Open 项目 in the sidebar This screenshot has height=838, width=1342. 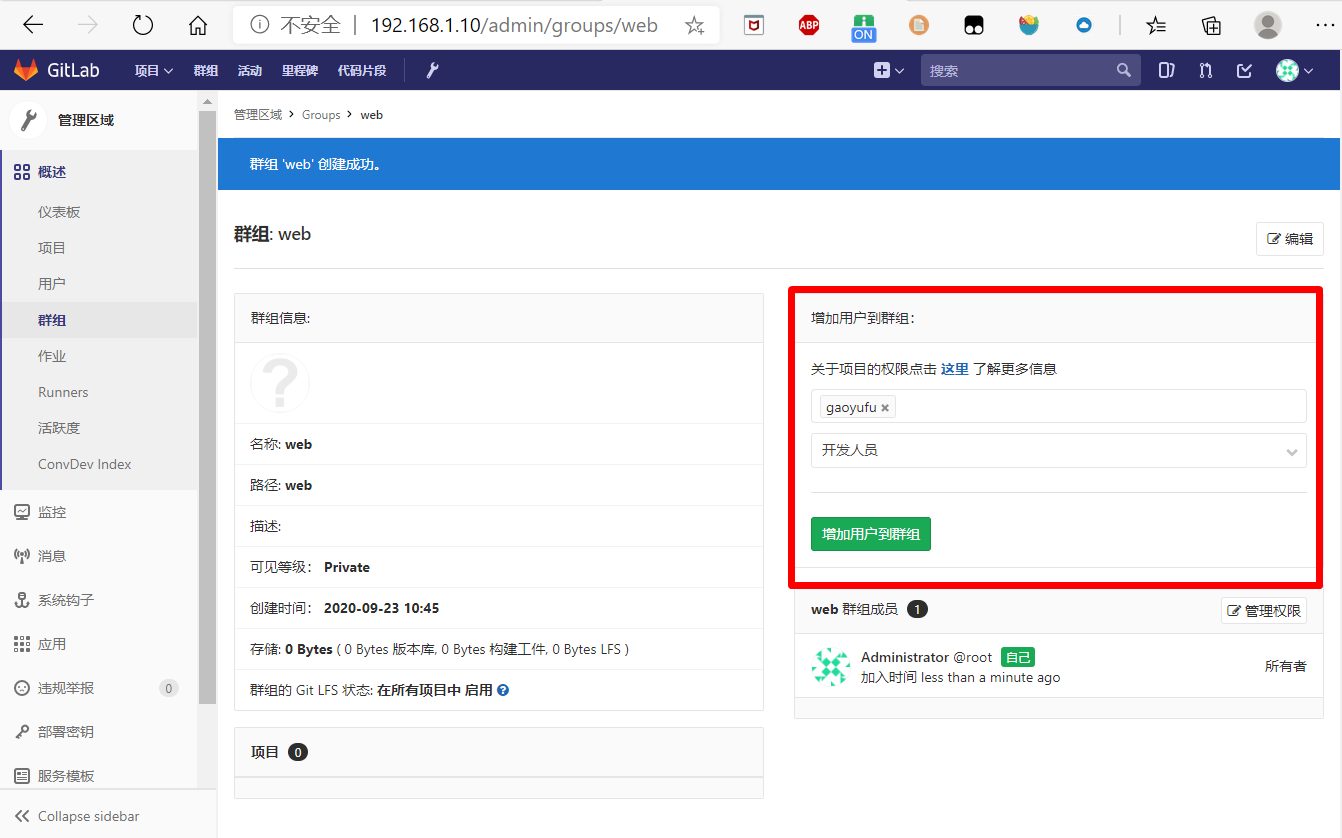pos(52,248)
